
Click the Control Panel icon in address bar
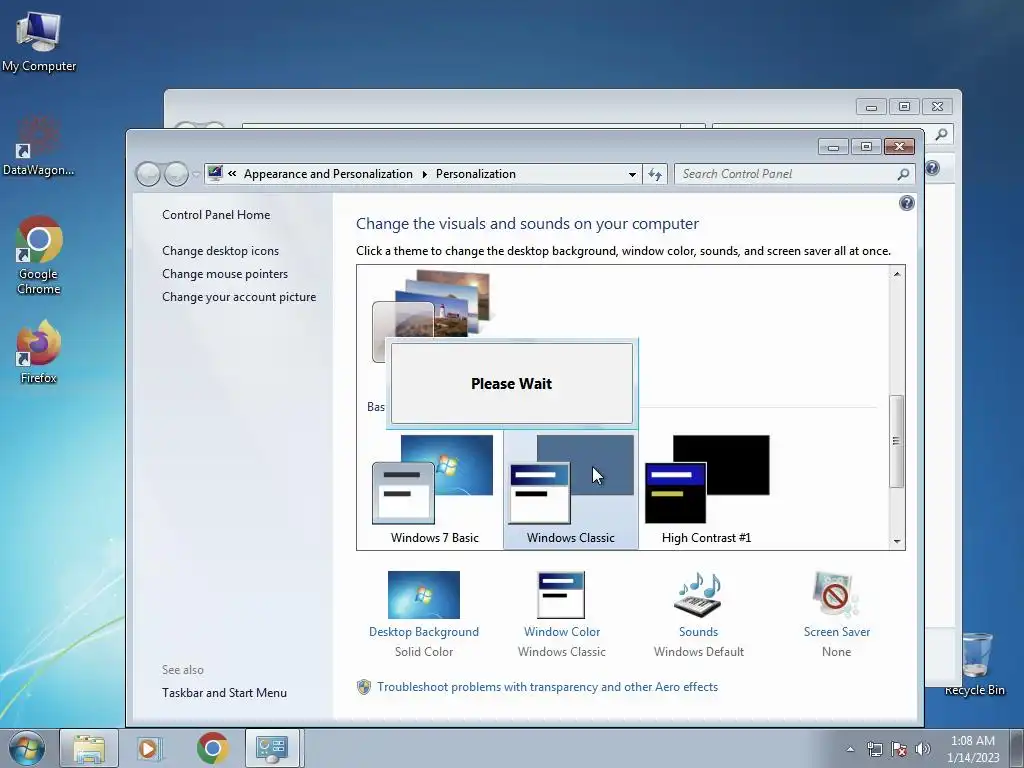click(x=215, y=173)
